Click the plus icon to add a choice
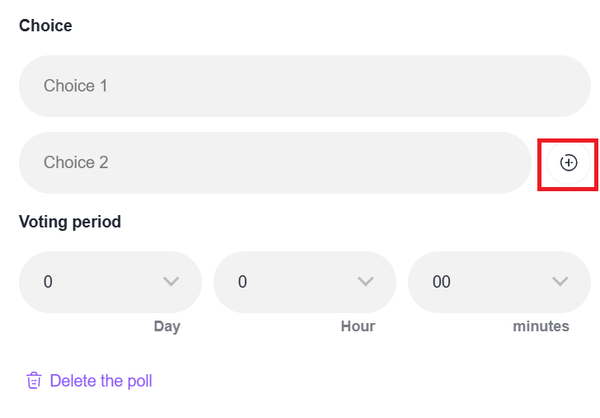The image size is (600, 418). (x=568, y=162)
